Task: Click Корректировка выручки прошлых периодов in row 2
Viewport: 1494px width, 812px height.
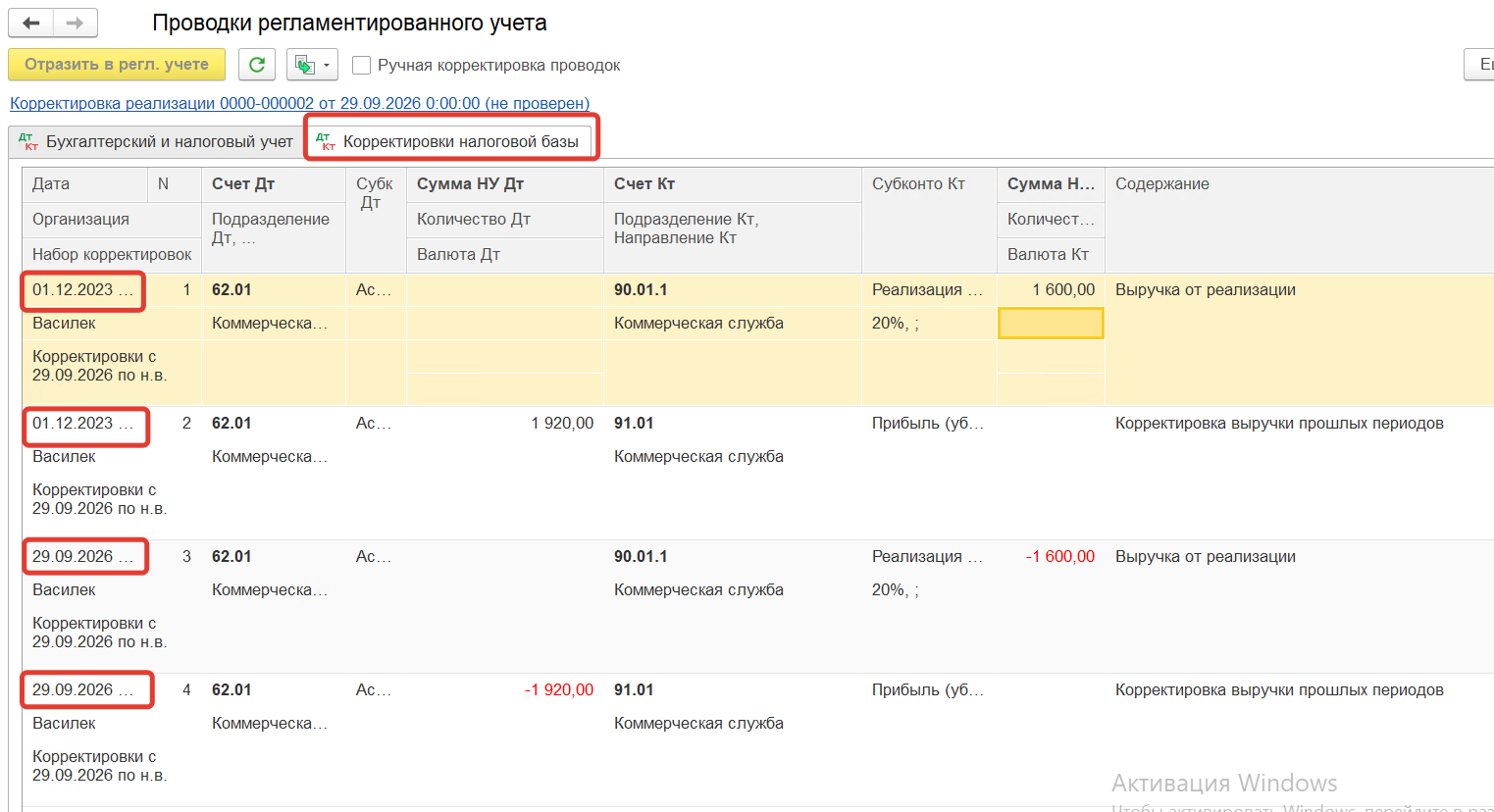Action: tap(1279, 423)
